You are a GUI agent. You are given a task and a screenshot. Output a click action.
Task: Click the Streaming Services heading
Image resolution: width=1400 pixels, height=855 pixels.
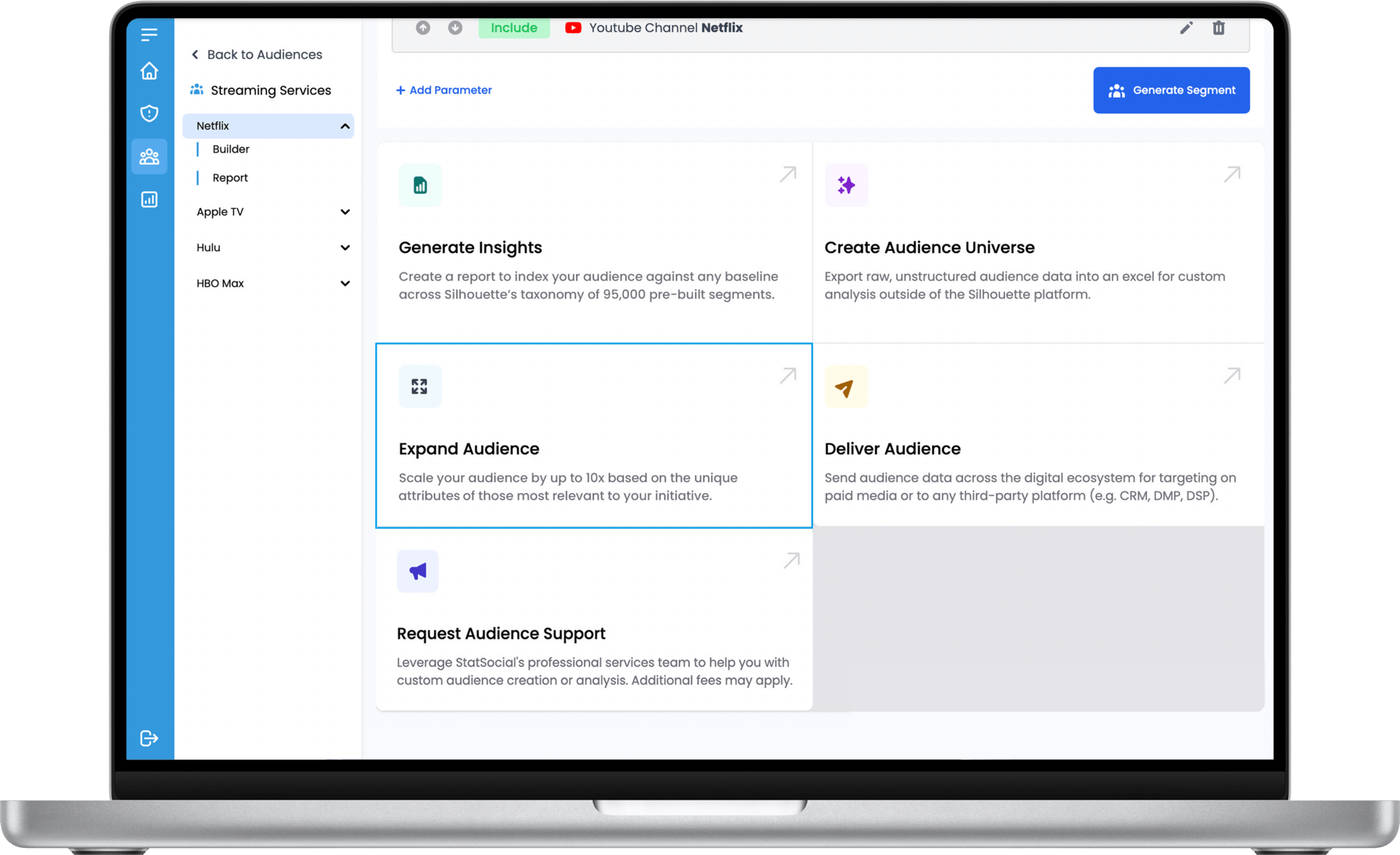pos(271,90)
